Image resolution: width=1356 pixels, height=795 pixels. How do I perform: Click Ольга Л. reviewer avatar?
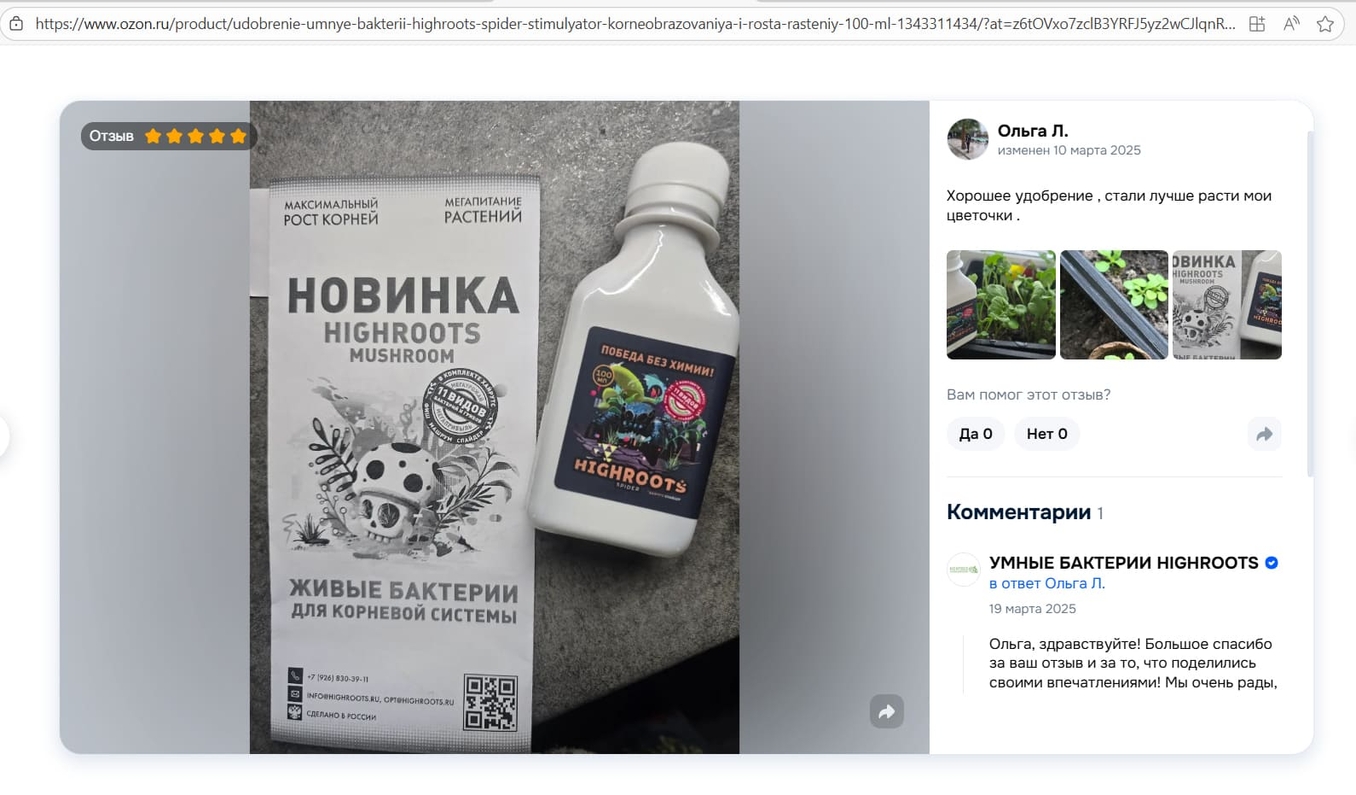pyautogui.click(x=967, y=139)
